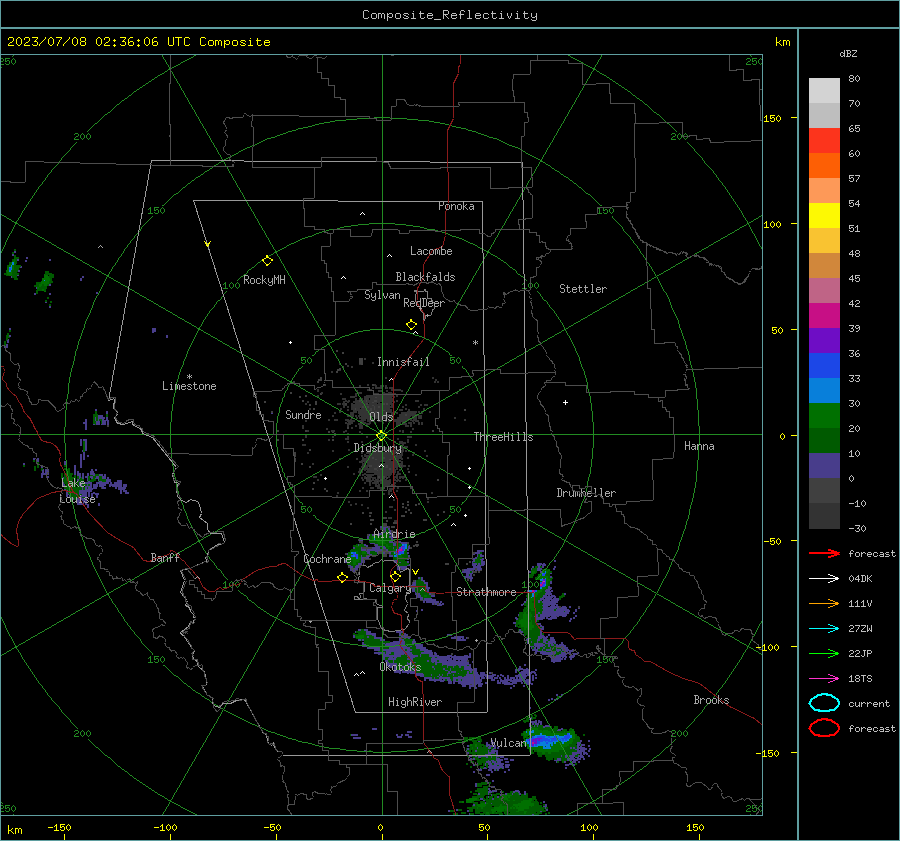The width and height of the screenshot is (900, 841).
Task: Click the Vulcan label
Action: 508,743
